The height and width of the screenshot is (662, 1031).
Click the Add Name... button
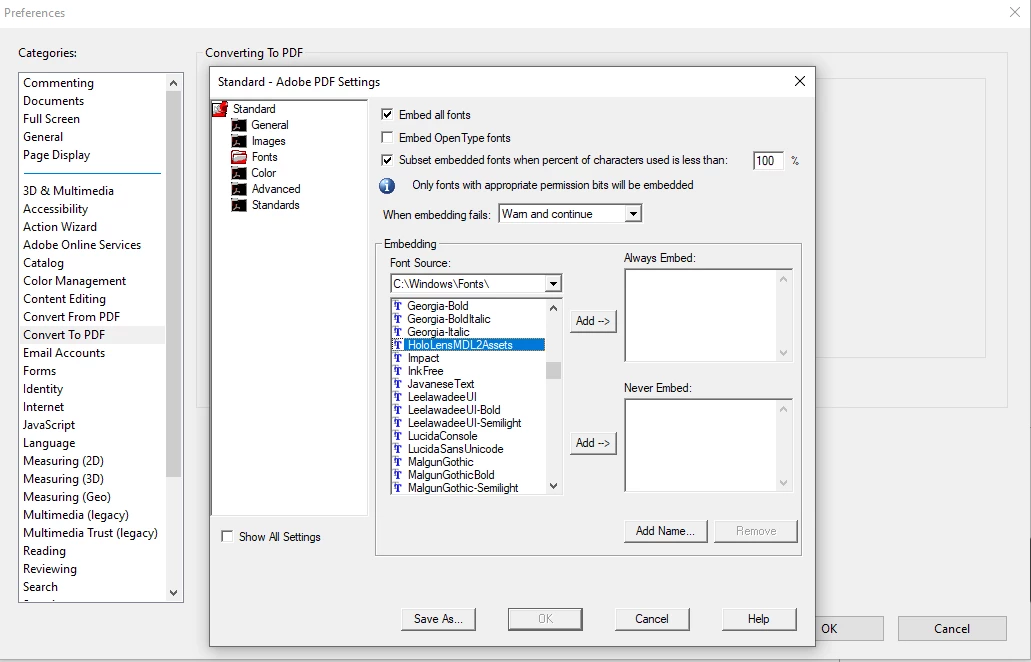665,531
